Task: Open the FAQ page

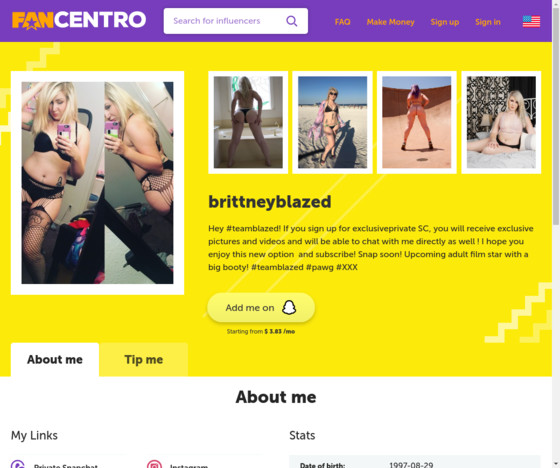Action: (342, 22)
